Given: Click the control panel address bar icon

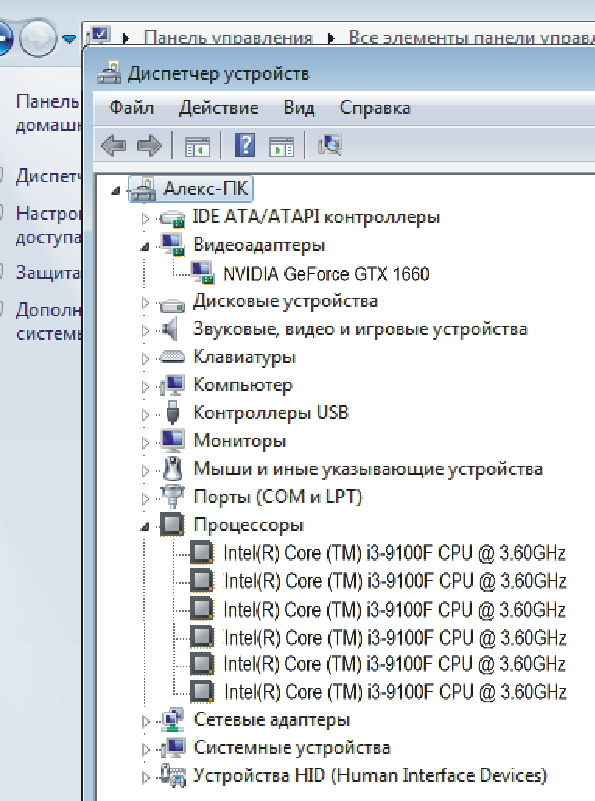Looking at the screenshot, I should 100,35.
